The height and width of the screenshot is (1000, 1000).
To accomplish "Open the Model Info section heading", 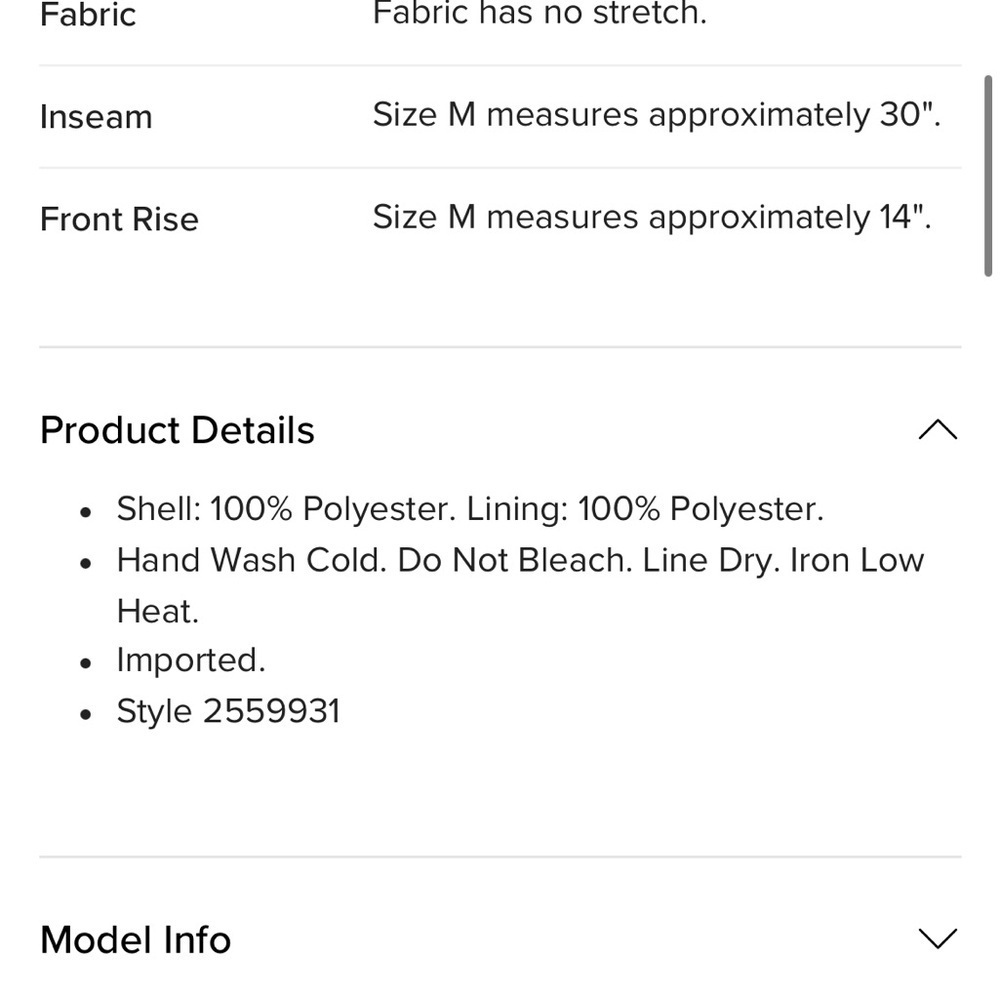I will click(x=135, y=939).
